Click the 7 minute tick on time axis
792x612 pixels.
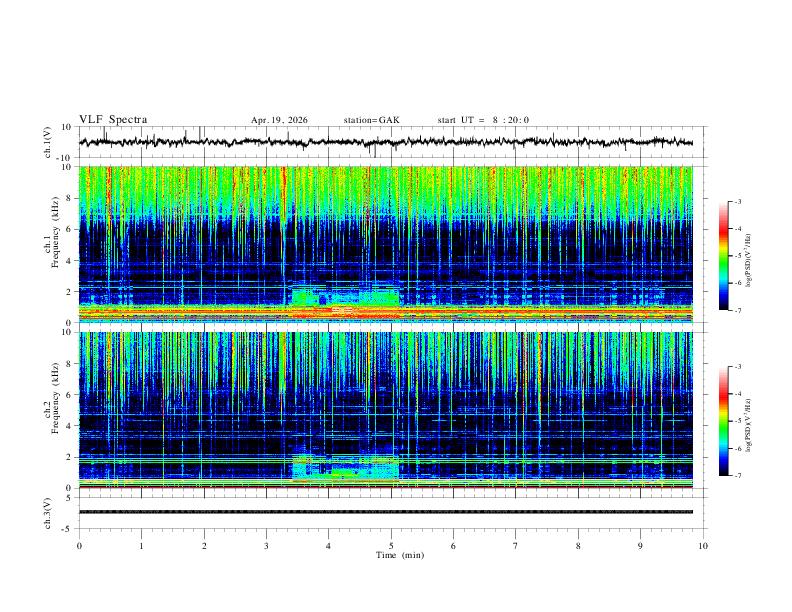[x=516, y=546]
